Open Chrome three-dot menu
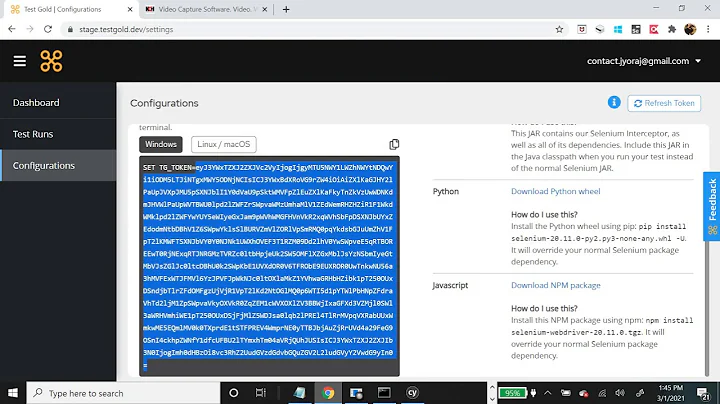This screenshot has height=404, width=720. coord(708,29)
